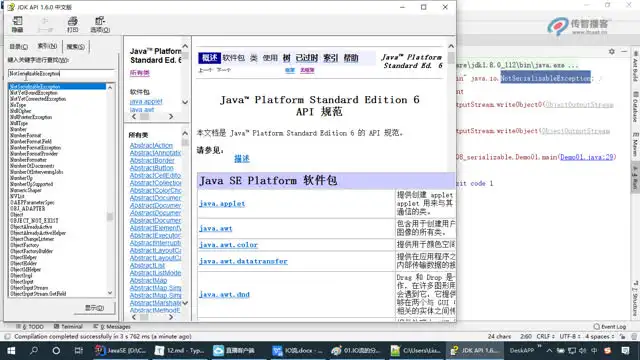Open the Event Log in IntelliJ

(609, 327)
